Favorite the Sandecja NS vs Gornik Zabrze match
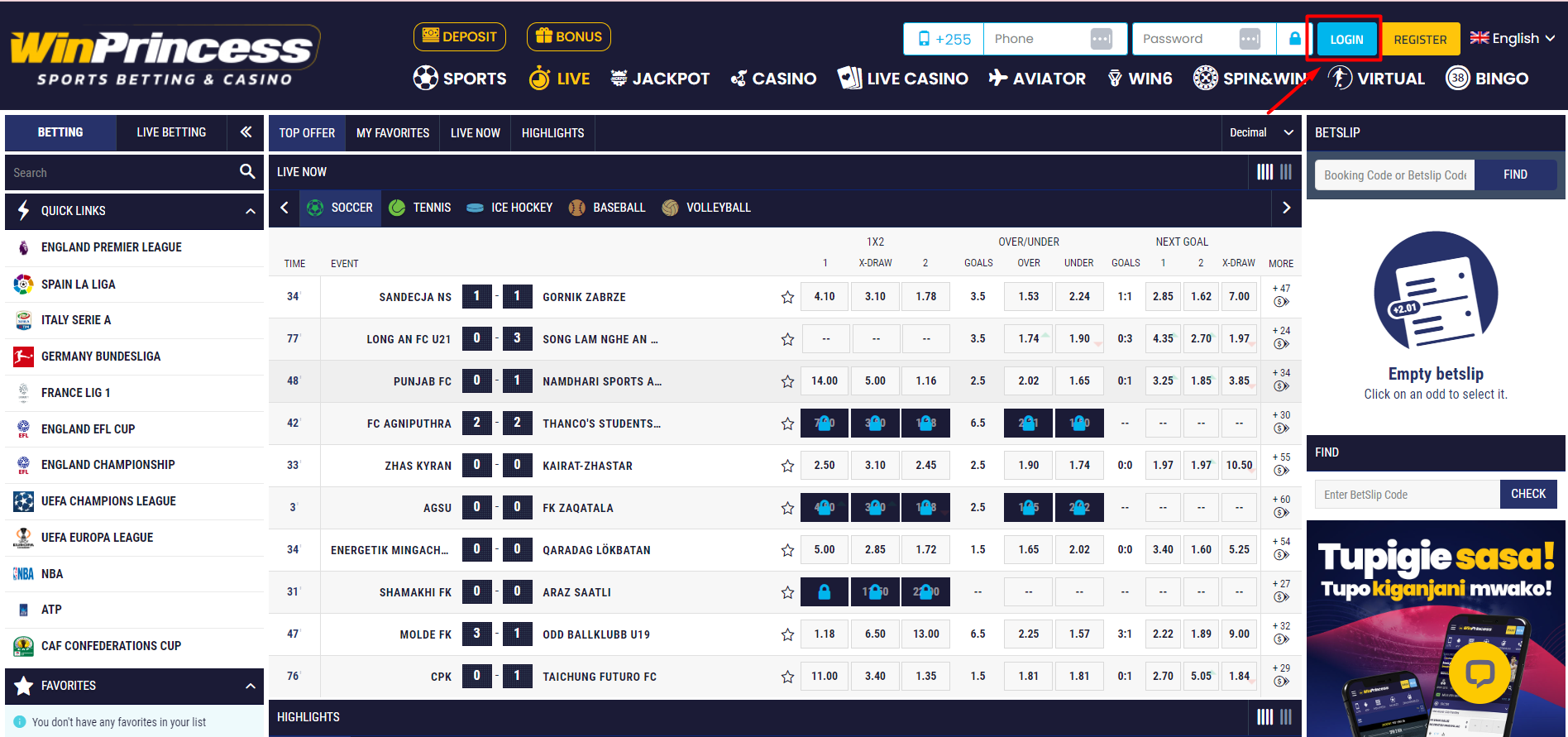Image resolution: width=1568 pixels, height=737 pixels. click(x=787, y=297)
